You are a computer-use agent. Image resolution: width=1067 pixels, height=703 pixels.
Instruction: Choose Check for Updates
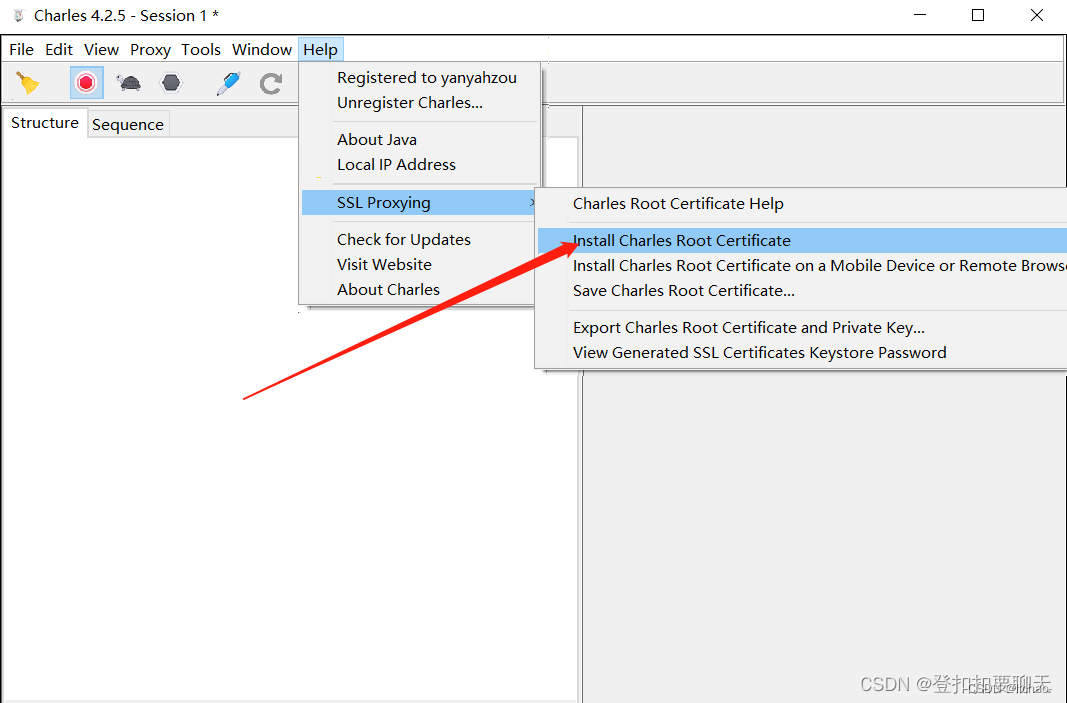(420, 240)
